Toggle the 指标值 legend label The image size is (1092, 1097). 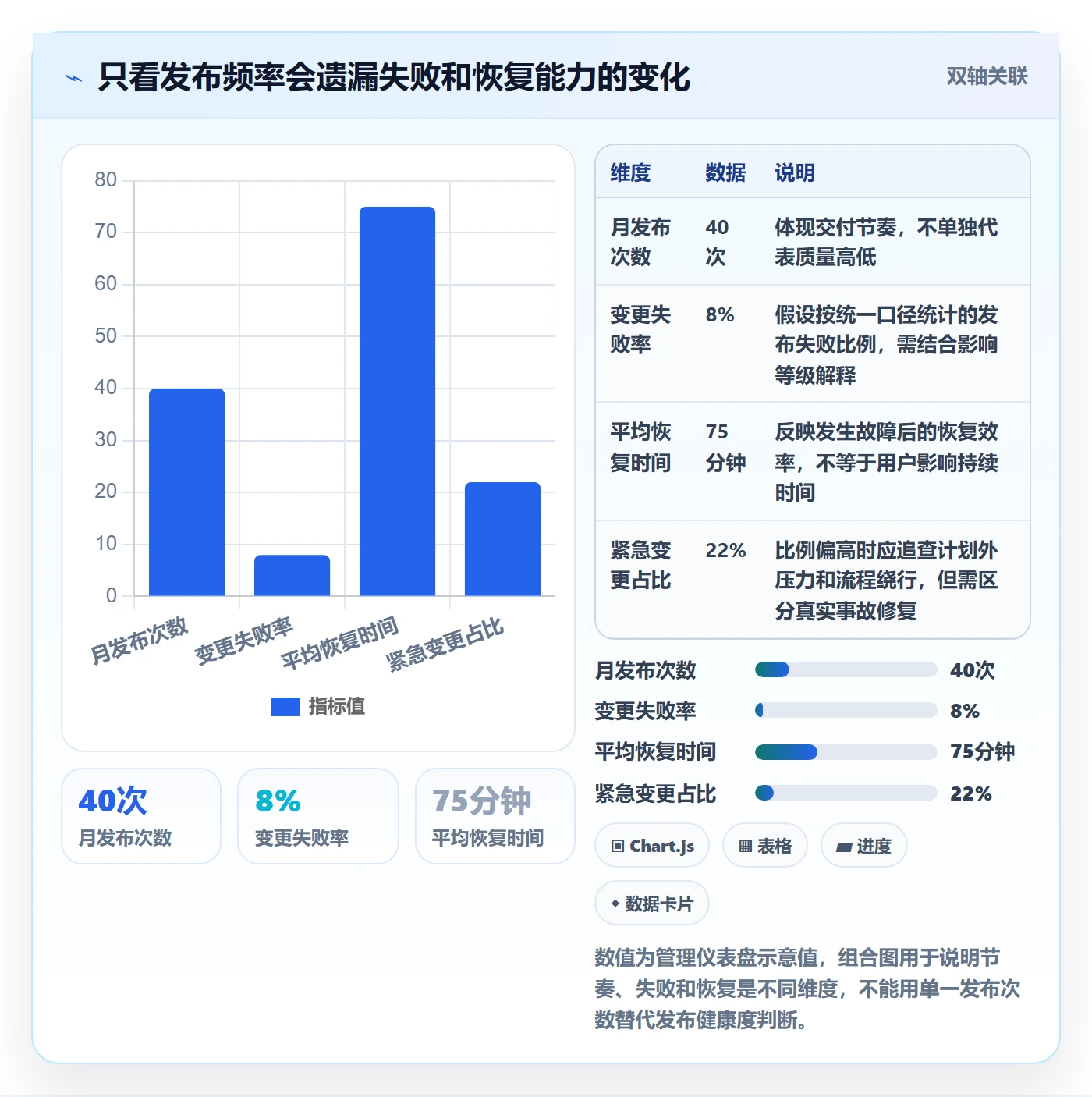[336, 706]
